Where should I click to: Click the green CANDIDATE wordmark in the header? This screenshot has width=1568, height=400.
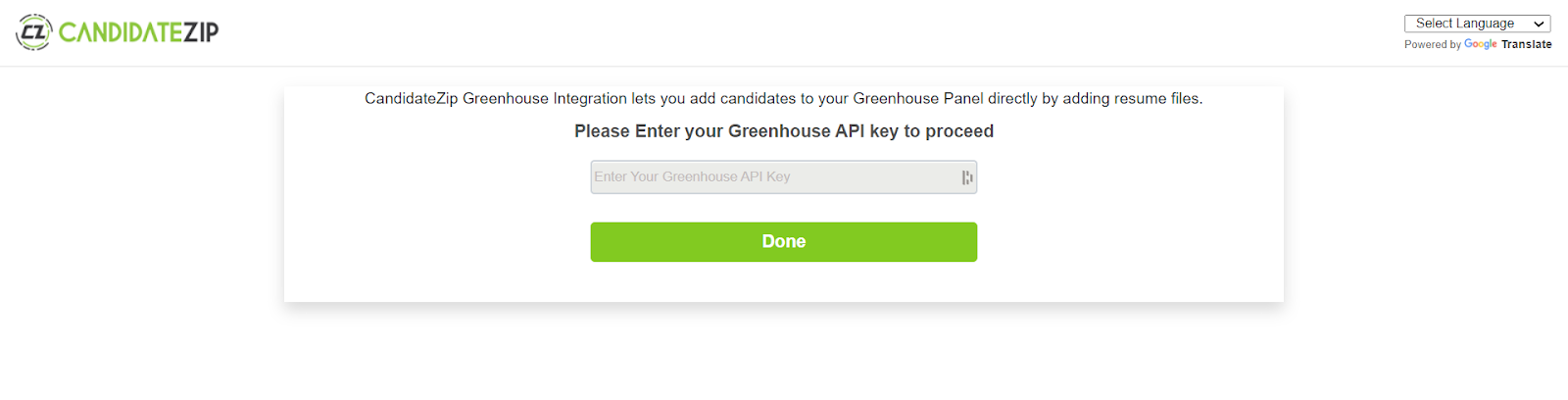click(120, 32)
